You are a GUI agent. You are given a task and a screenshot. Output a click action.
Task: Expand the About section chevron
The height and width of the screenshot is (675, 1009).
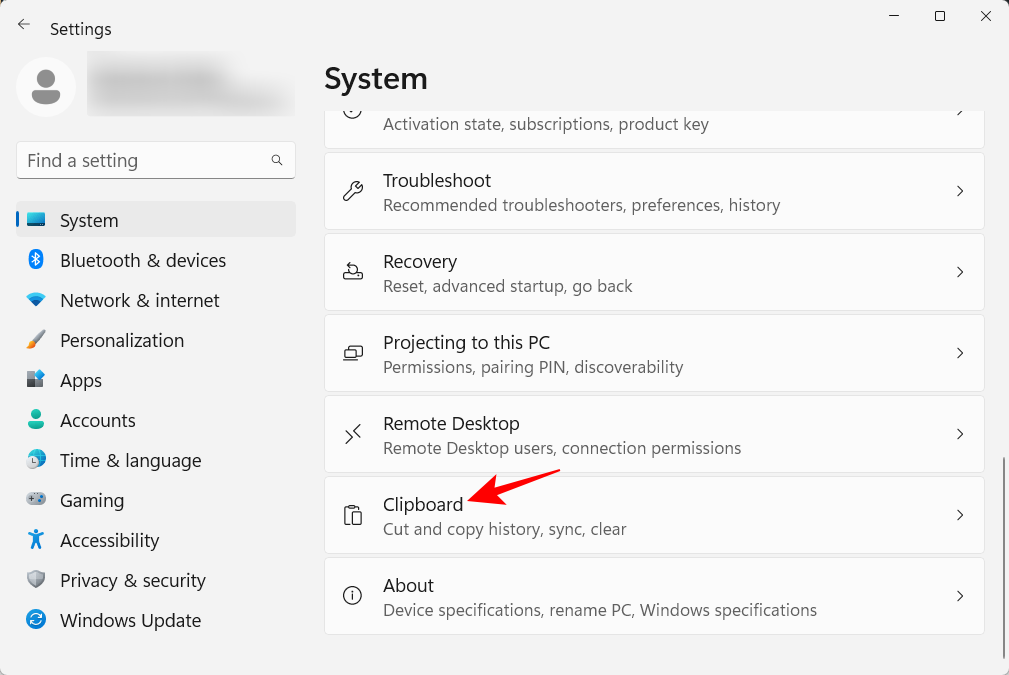coord(960,595)
